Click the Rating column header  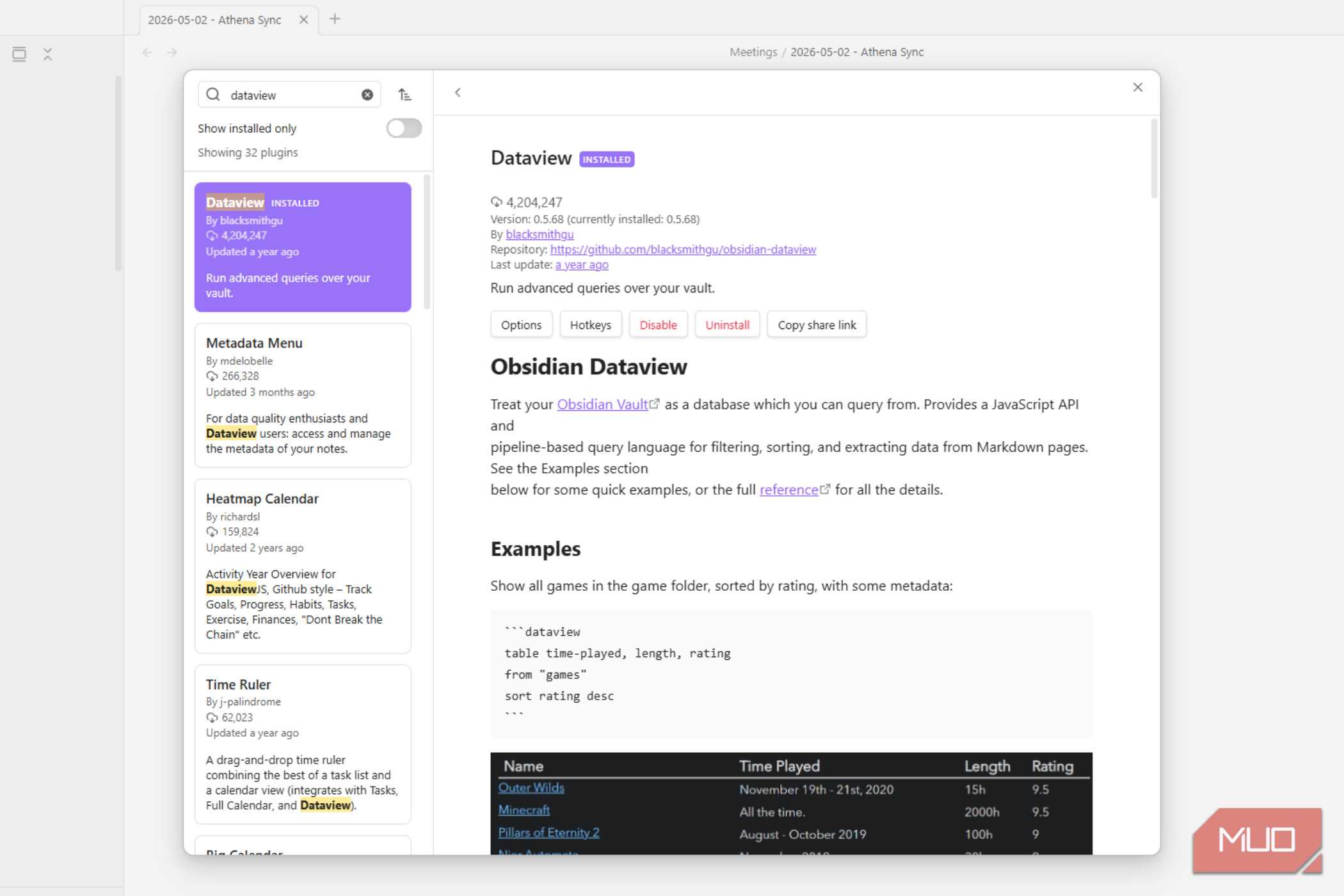click(1052, 766)
